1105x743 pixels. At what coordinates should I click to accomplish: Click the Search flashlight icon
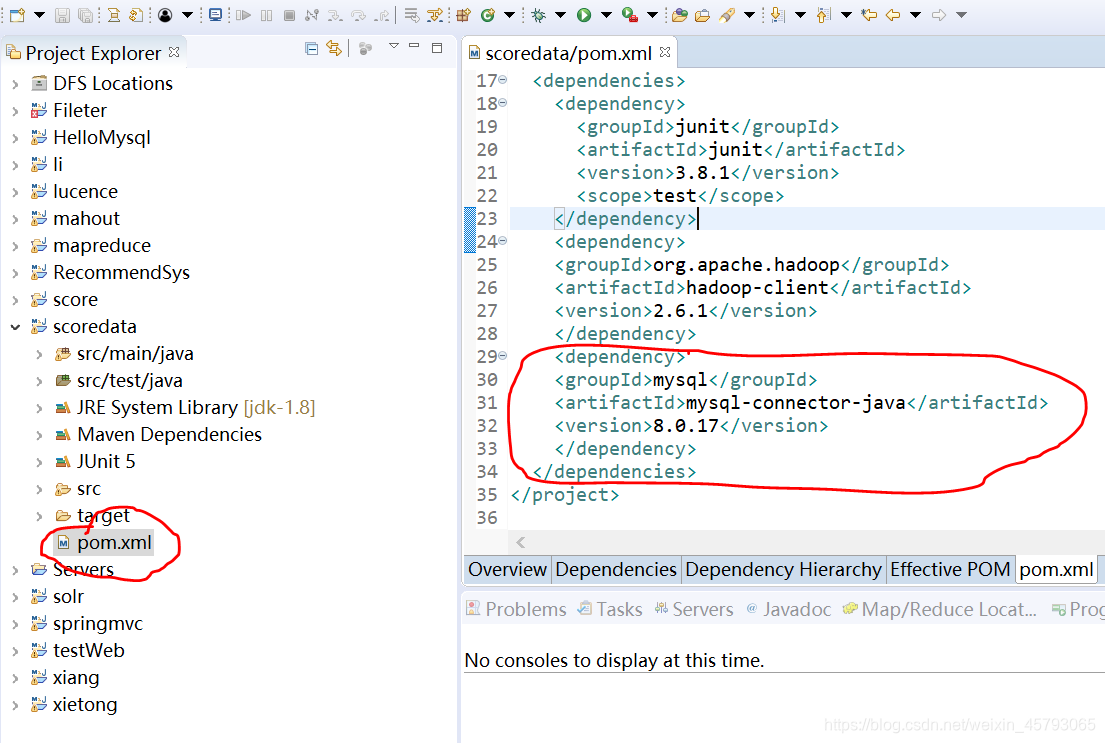pyautogui.click(x=727, y=15)
